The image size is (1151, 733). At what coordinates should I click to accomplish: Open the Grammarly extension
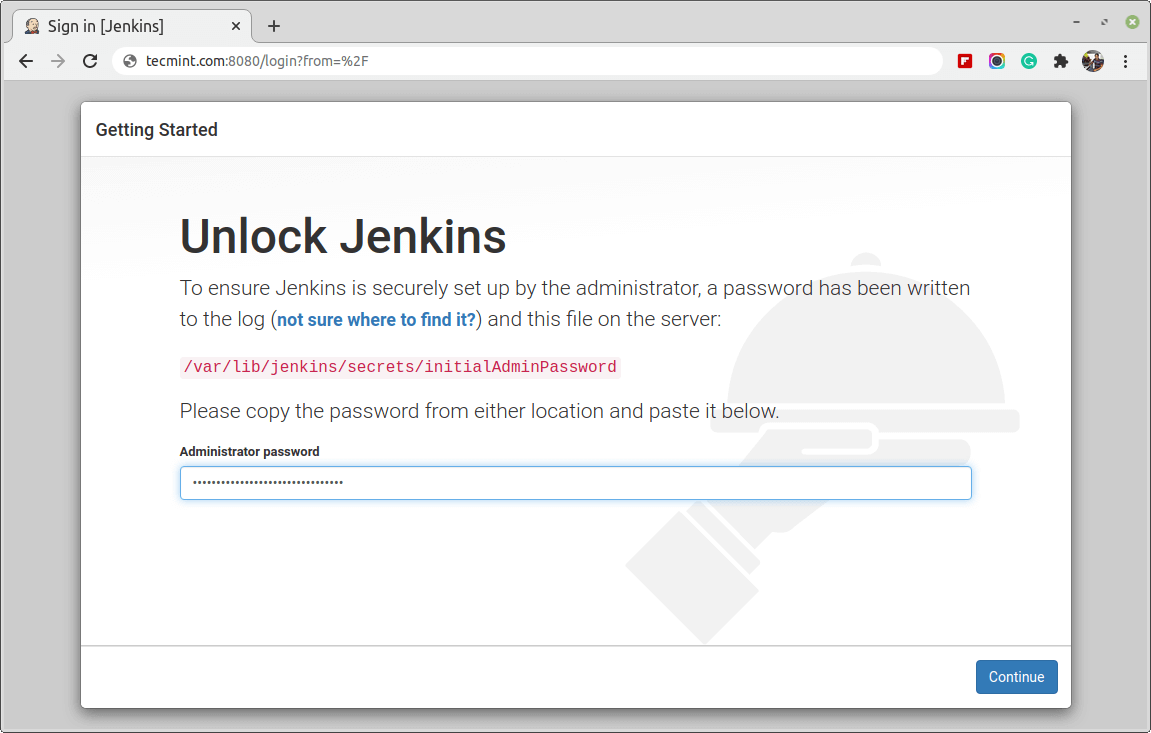(x=1029, y=61)
